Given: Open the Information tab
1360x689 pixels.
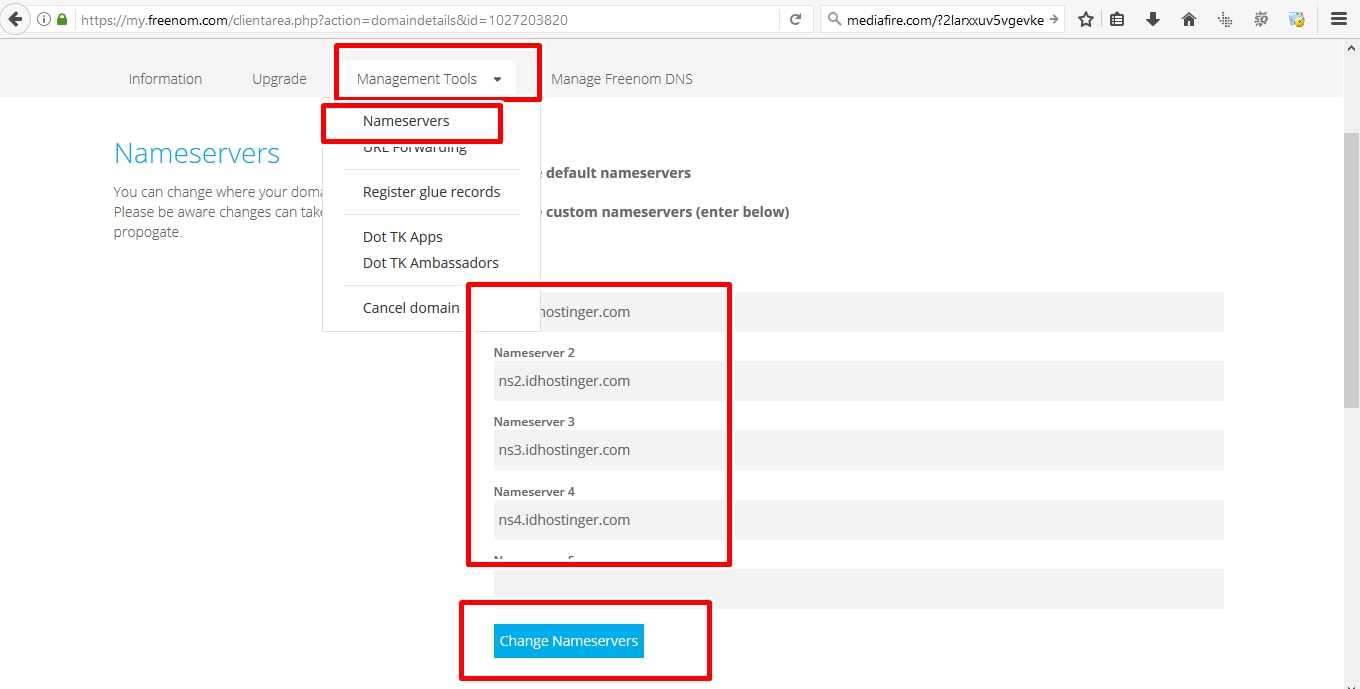Looking at the screenshot, I should tap(165, 79).
